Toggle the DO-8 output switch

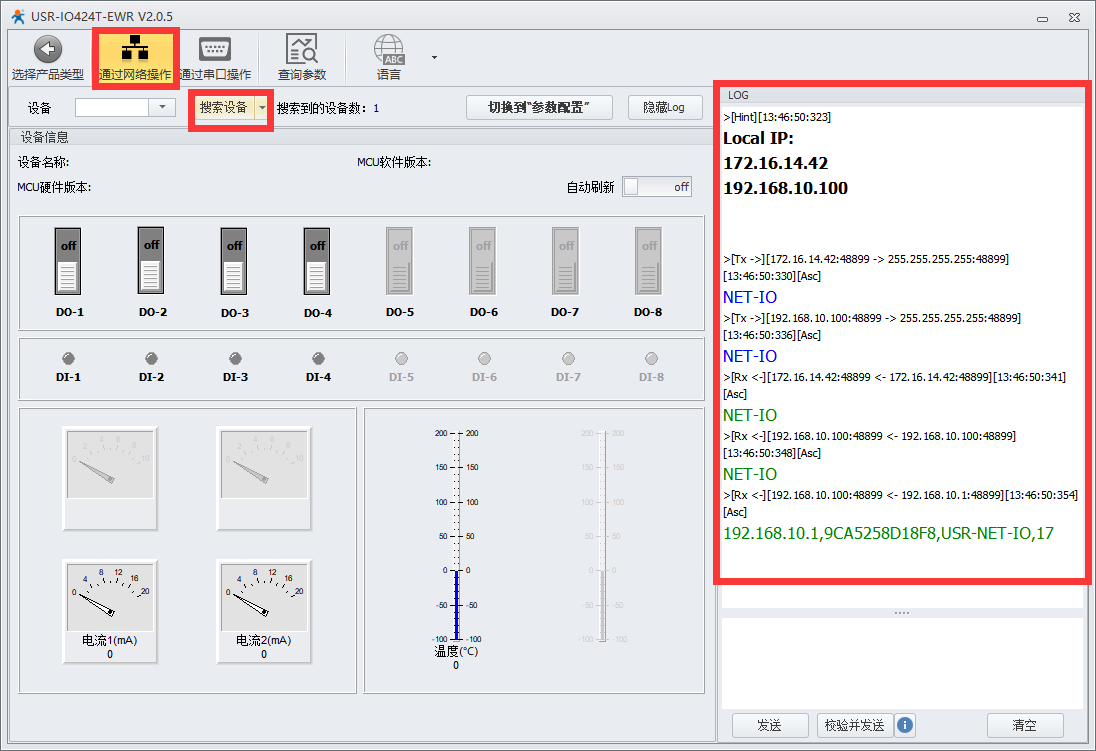click(x=649, y=261)
